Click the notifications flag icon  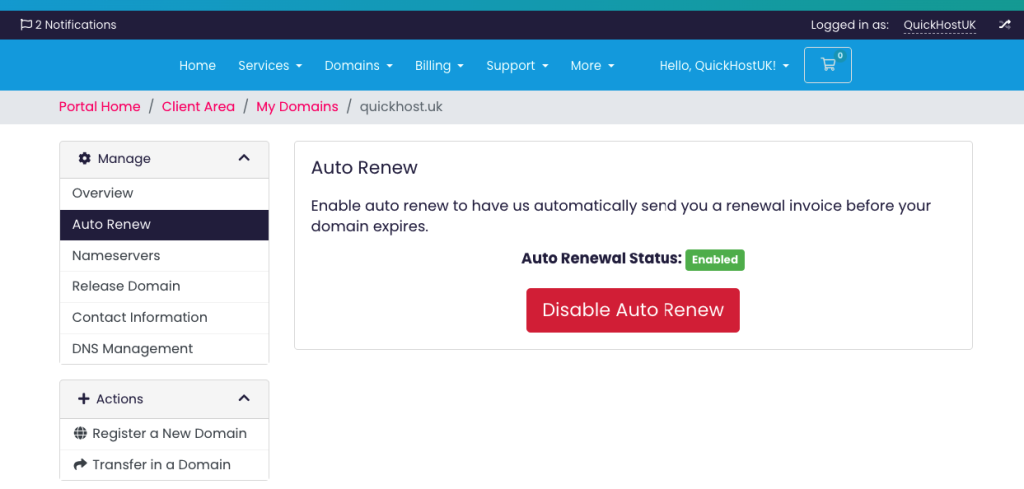click(x=26, y=25)
